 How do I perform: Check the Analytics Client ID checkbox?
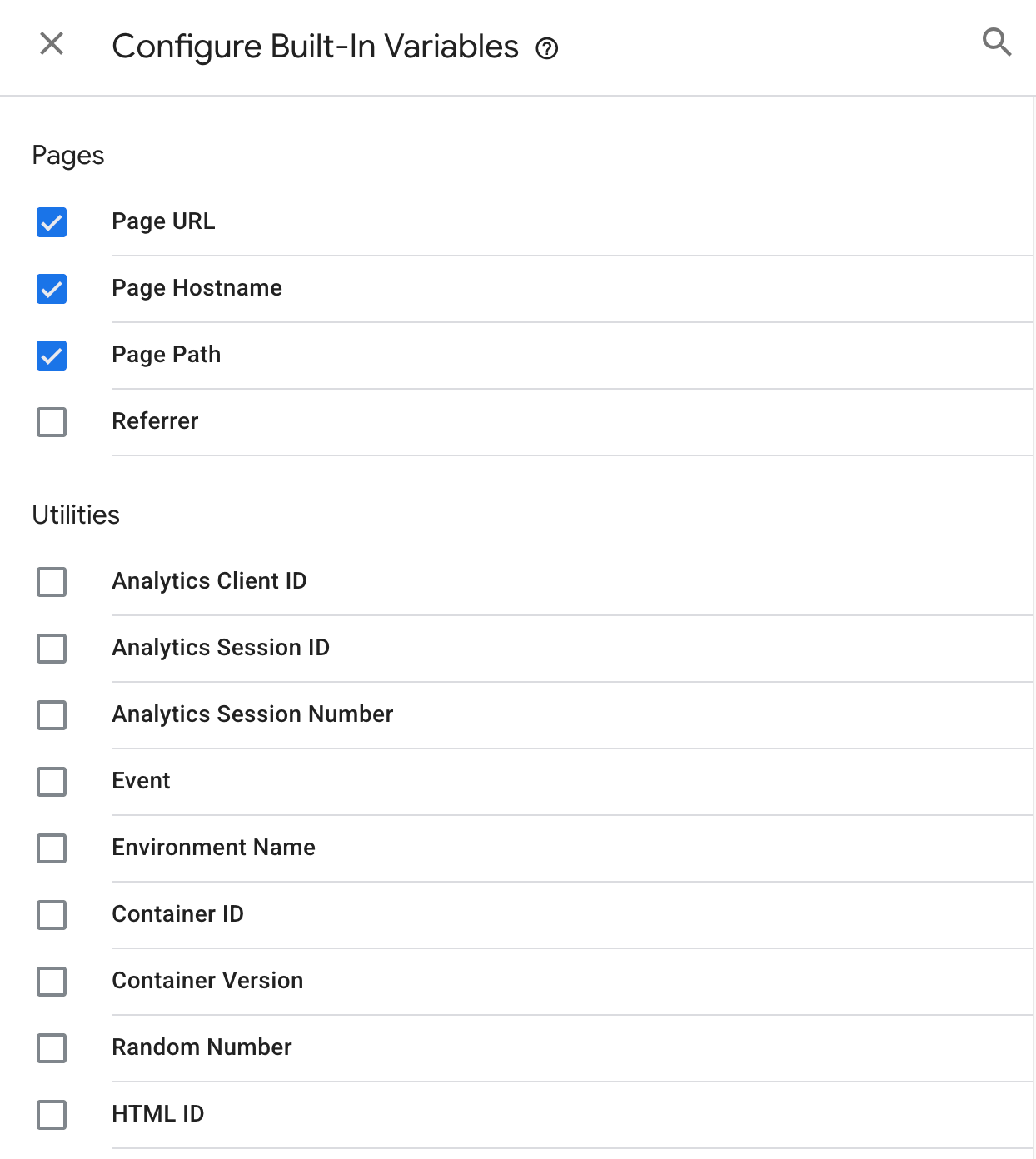[x=51, y=582]
